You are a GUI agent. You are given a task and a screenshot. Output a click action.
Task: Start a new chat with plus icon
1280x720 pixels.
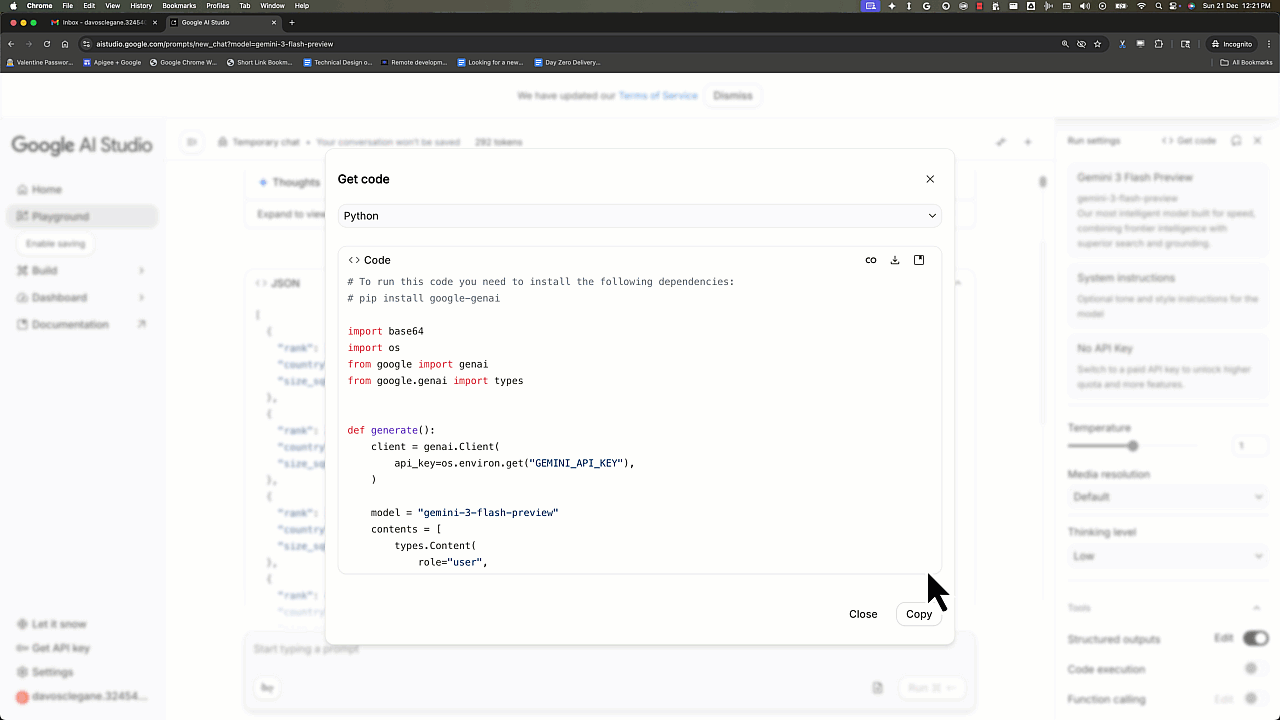[1028, 142]
